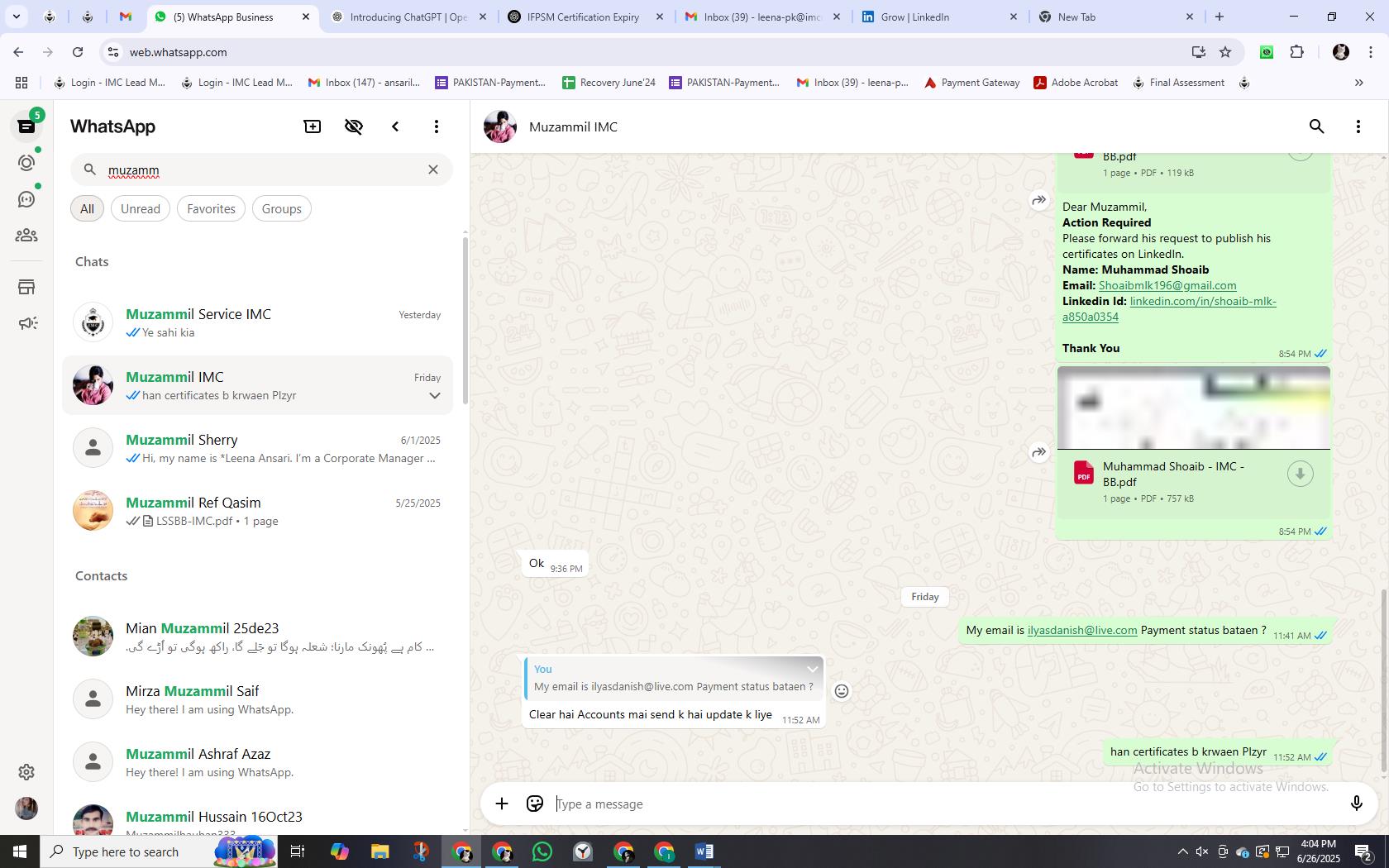Click the New chat icon
Viewport: 1389px width, 868px height.
313,126
